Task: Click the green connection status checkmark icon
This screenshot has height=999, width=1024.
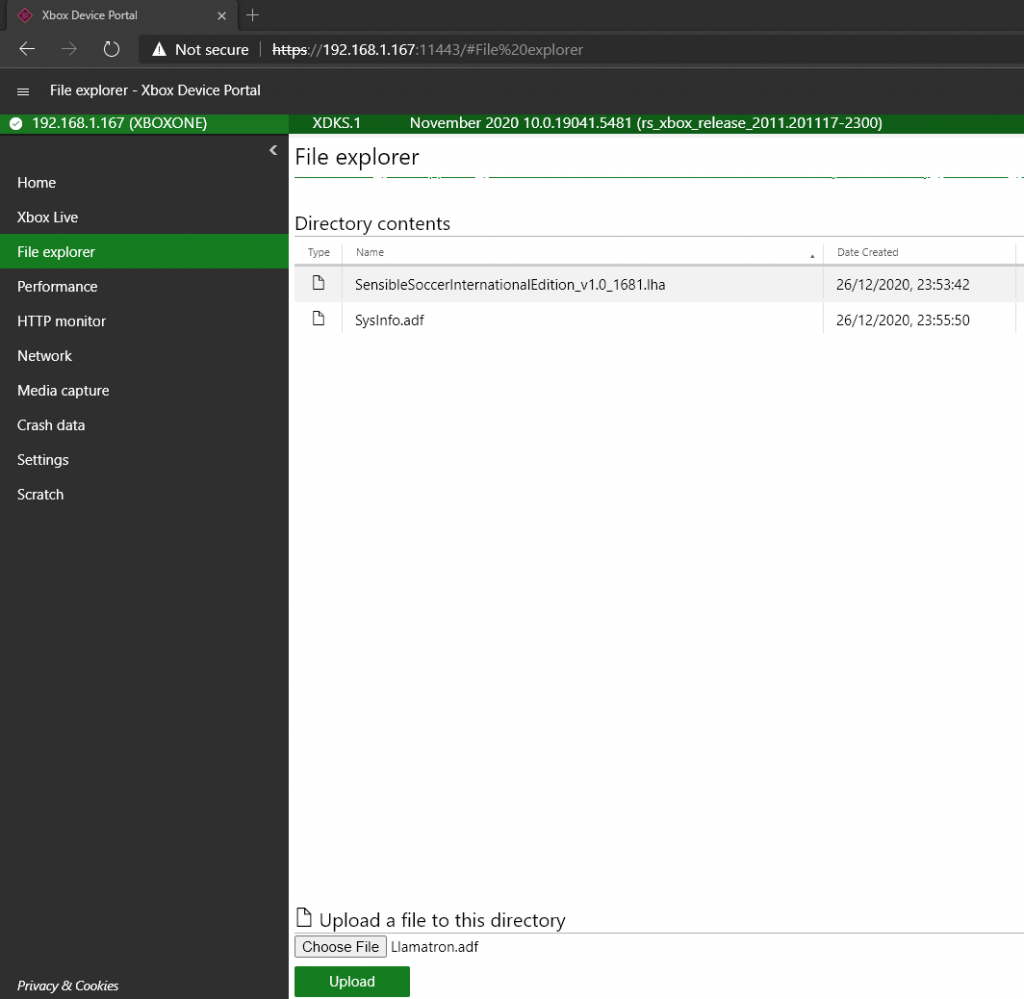Action: point(16,123)
